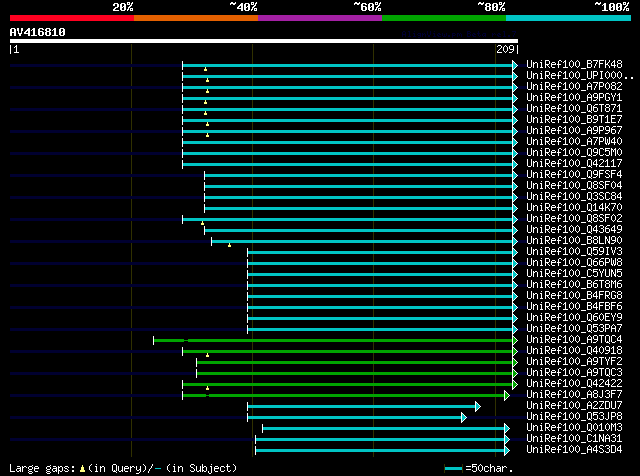Select the UniRef100_Q3SC84 label
The height and width of the screenshot is (476, 640).
coord(574,197)
